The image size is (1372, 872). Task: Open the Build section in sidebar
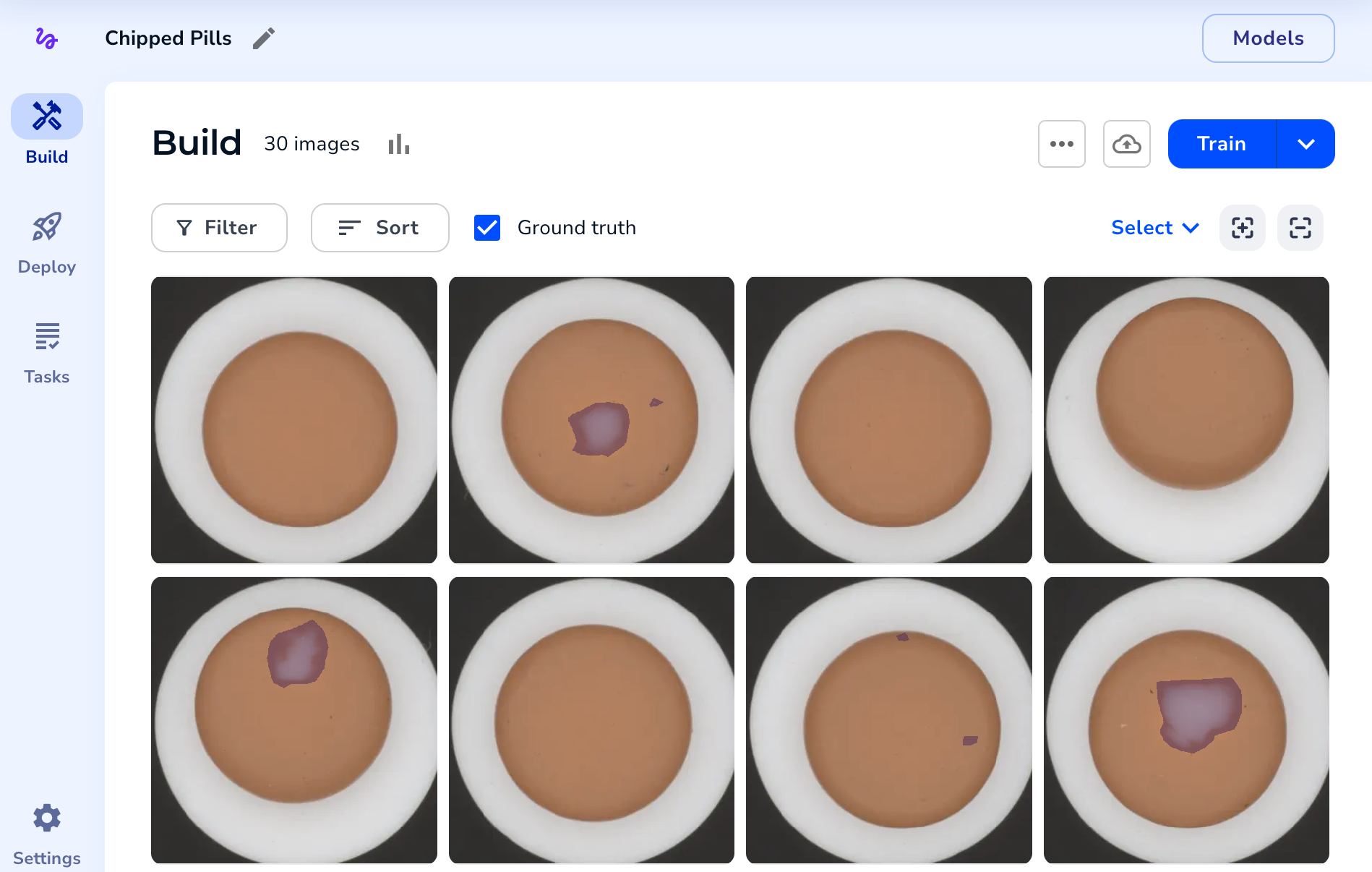47,130
